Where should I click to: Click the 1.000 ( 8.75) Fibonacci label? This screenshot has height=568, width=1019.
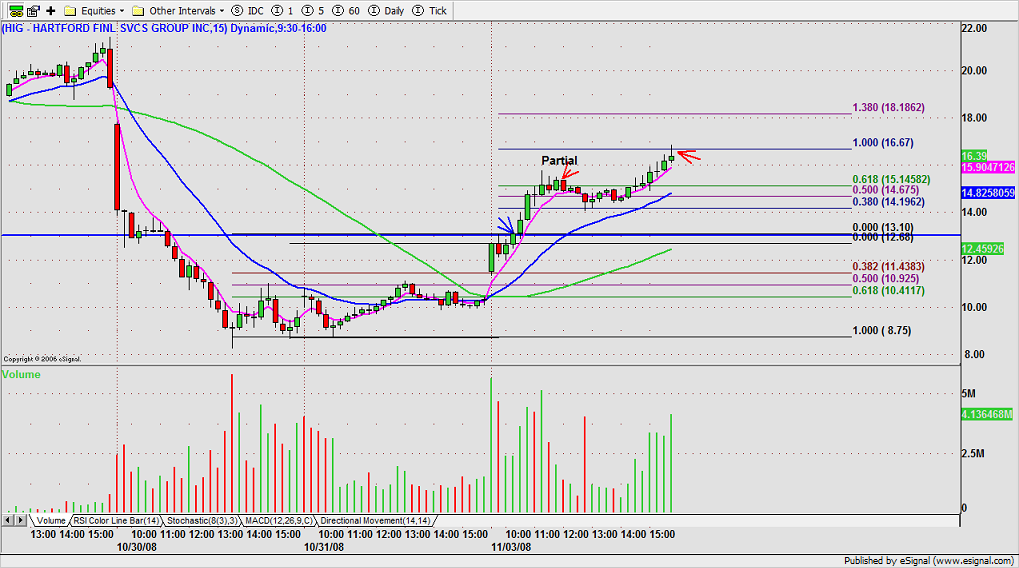[881, 330]
